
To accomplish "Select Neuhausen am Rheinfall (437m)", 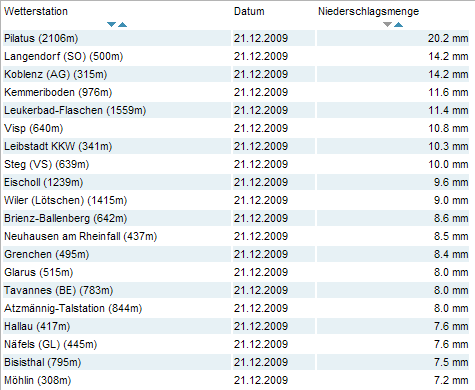I will [80, 236].
